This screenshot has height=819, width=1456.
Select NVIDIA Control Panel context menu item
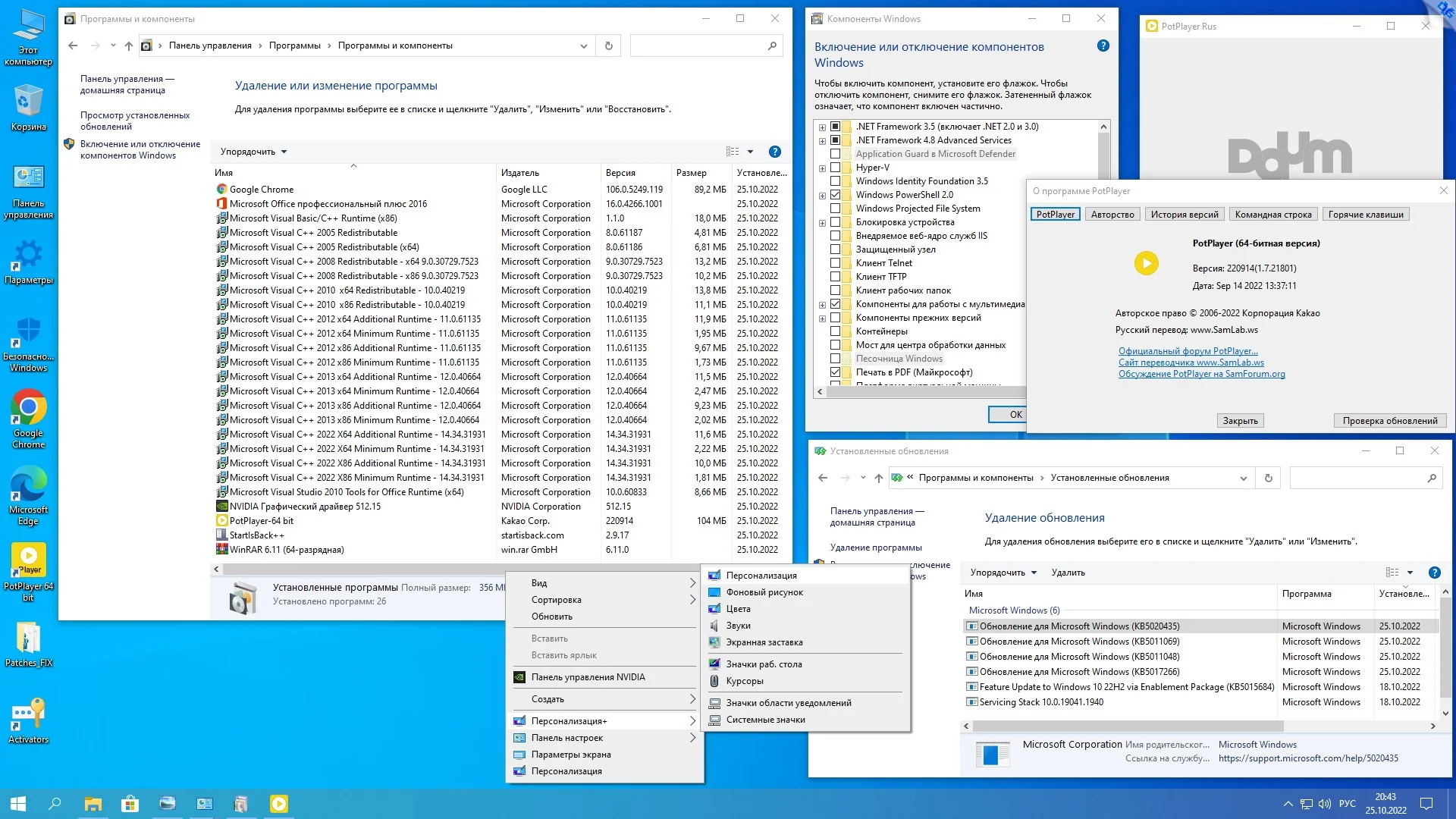pyautogui.click(x=588, y=677)
